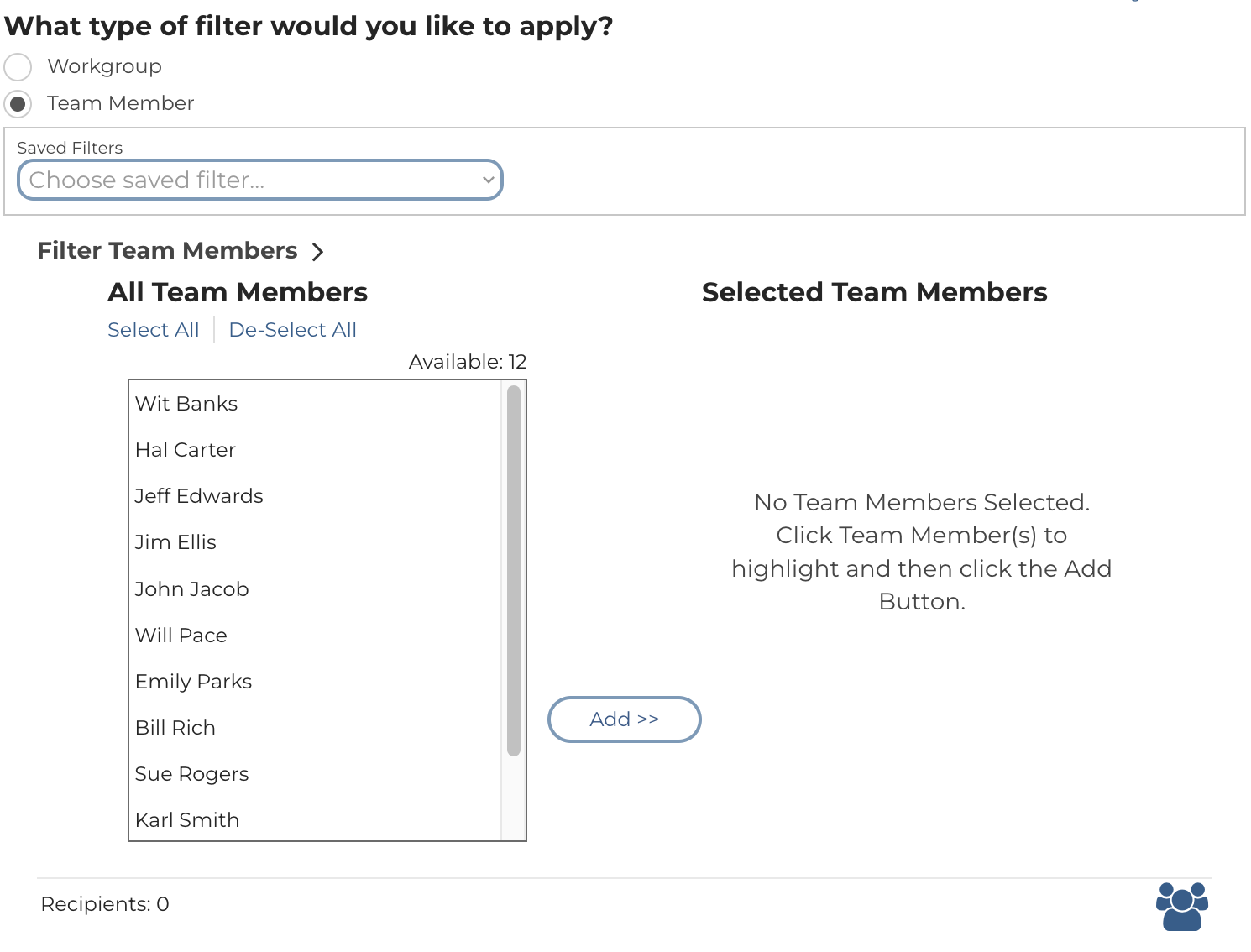Expand the Filter Team Members chevron
1251x952 pixels.
pyautogui.click(x=317, y=252)
